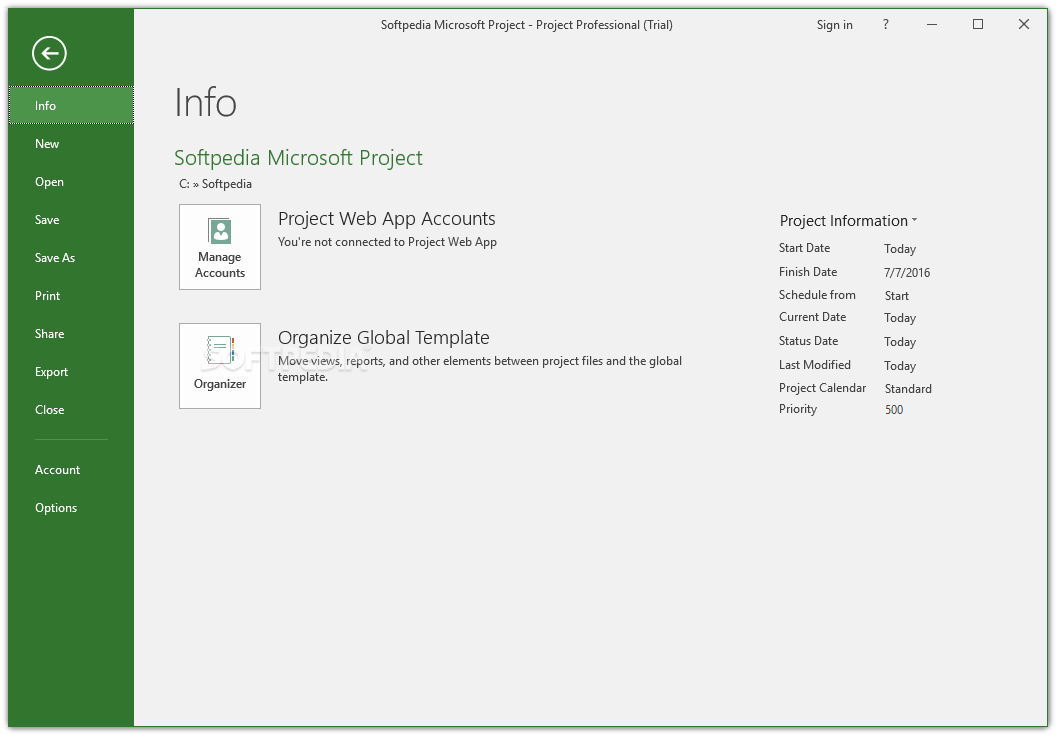Open Export in the sidebar
This screenshot has width=1056, height=735.
pos(71,372)
